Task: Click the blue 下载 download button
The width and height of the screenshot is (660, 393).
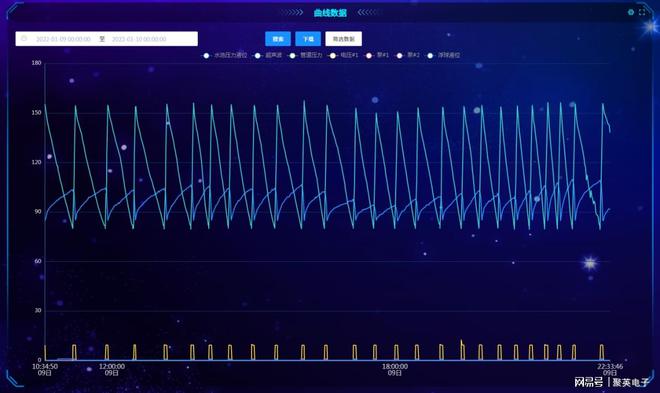Action: coord(308,39)
